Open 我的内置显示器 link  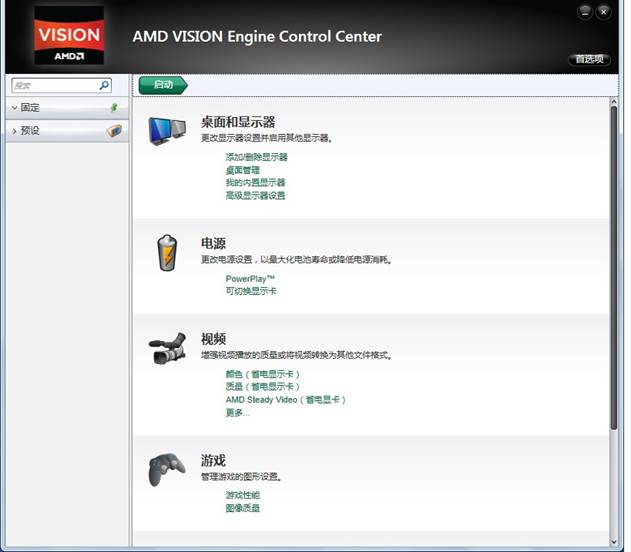(x=255, y=183)
